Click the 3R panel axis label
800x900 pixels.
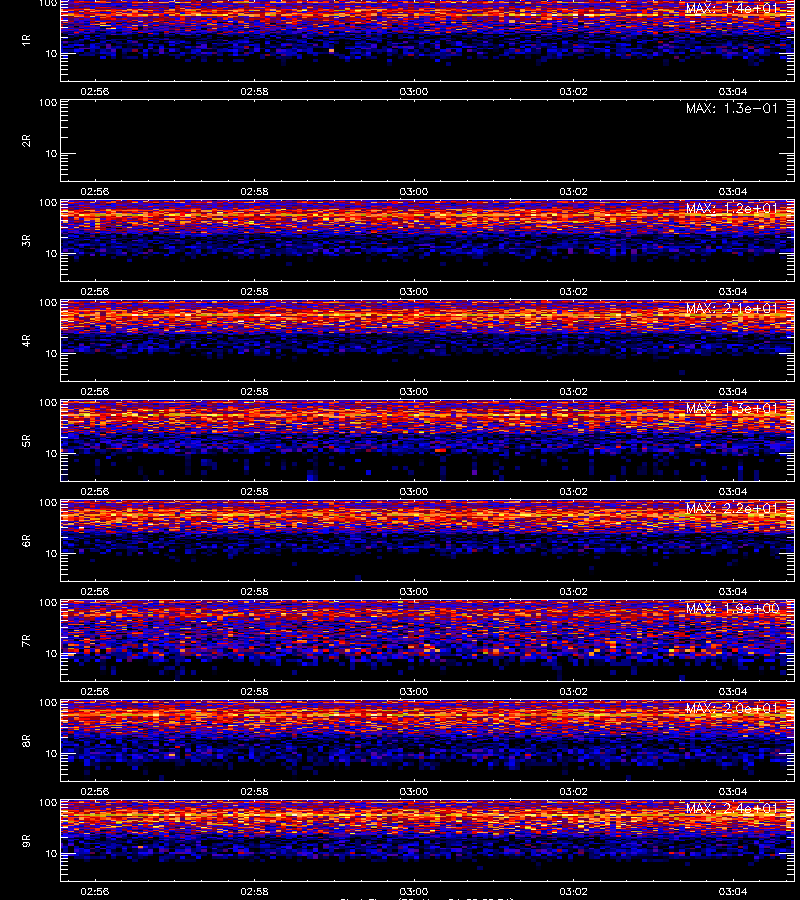click(26, 240)
